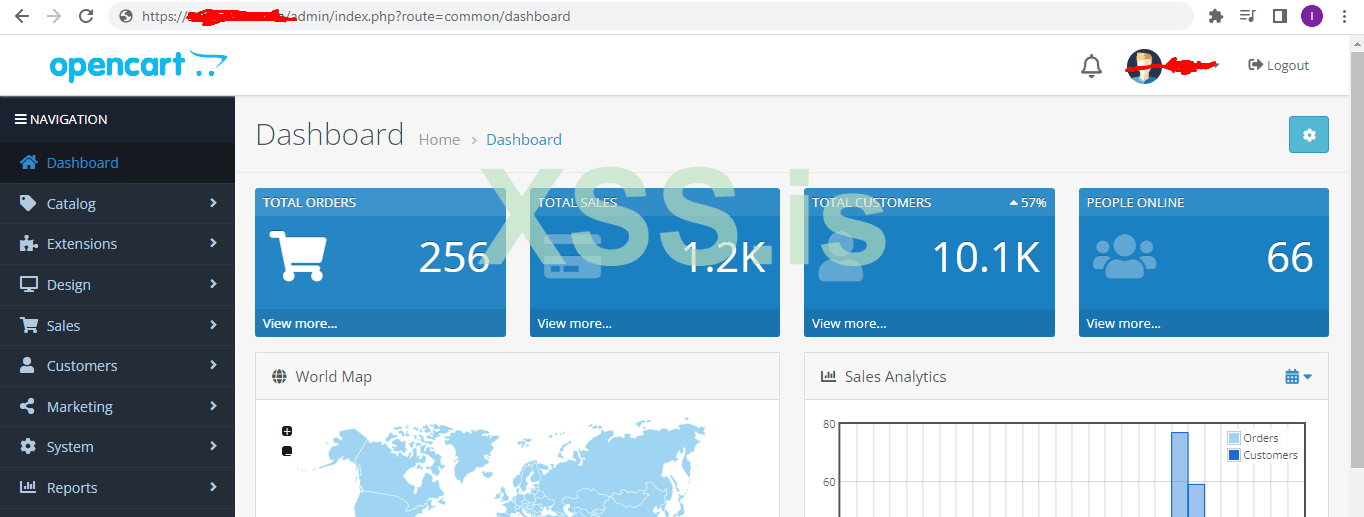Zoom in the World Map with plus

tap(287, 431)
